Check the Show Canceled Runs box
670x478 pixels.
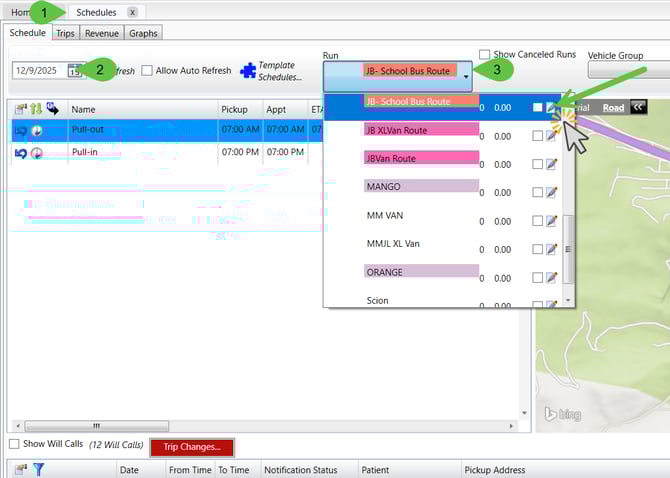tap(485, 54)
